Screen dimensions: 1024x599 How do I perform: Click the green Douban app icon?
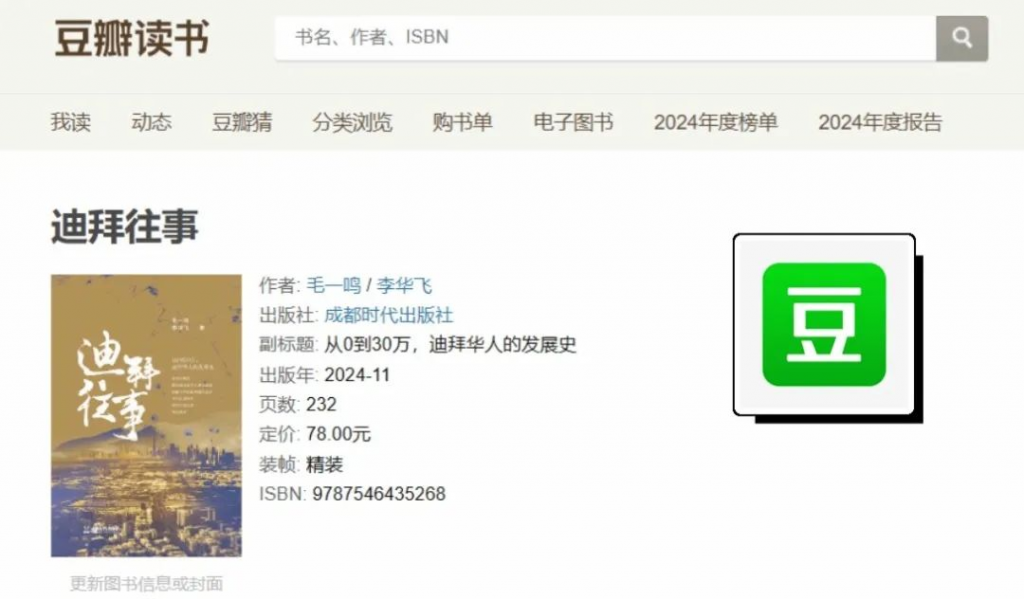pos(823,325)
